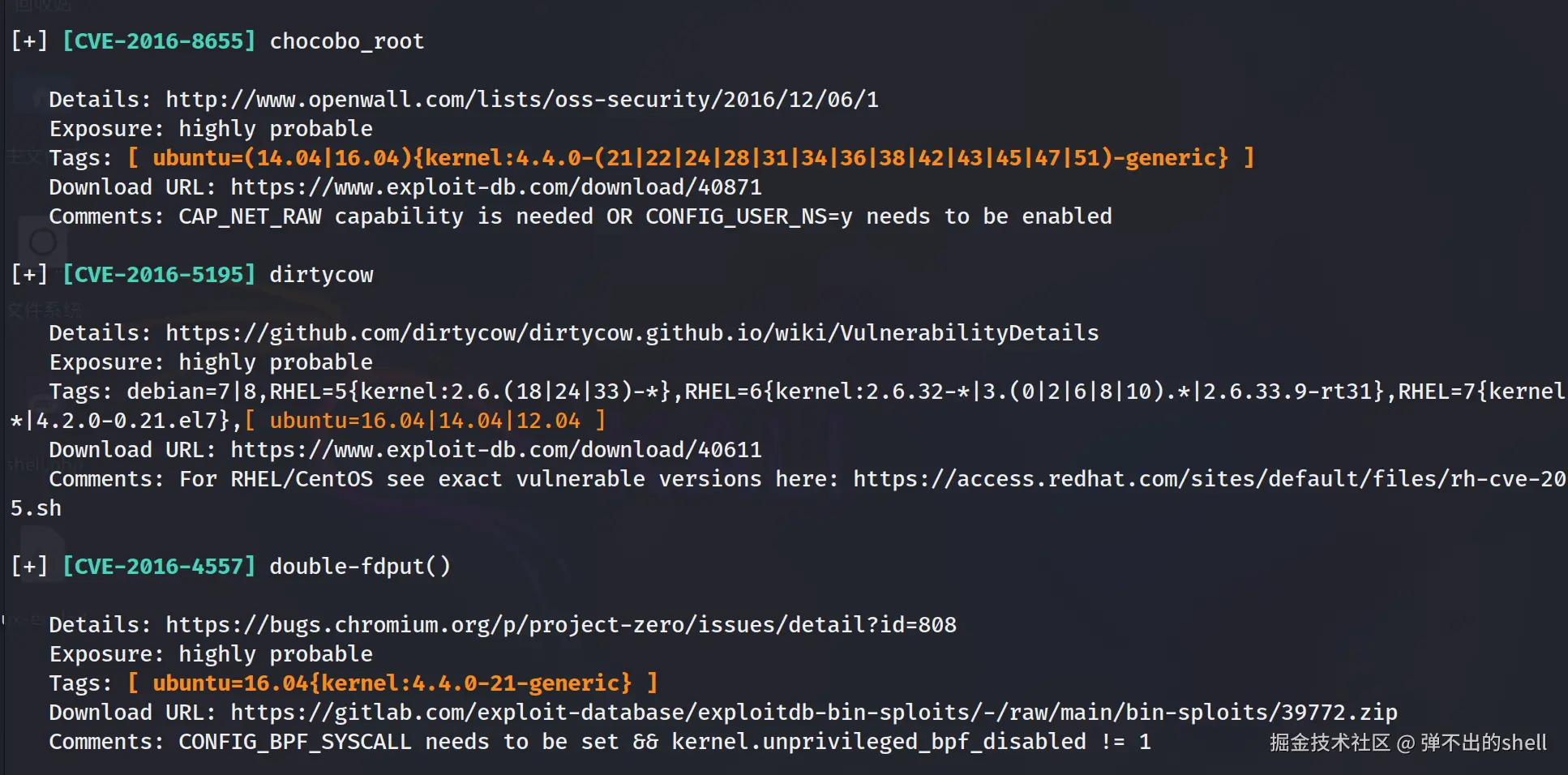
Task: Click the orange ubuntu=(14.04|16.04) kernel tag
Action: click(x=690, y=158)
